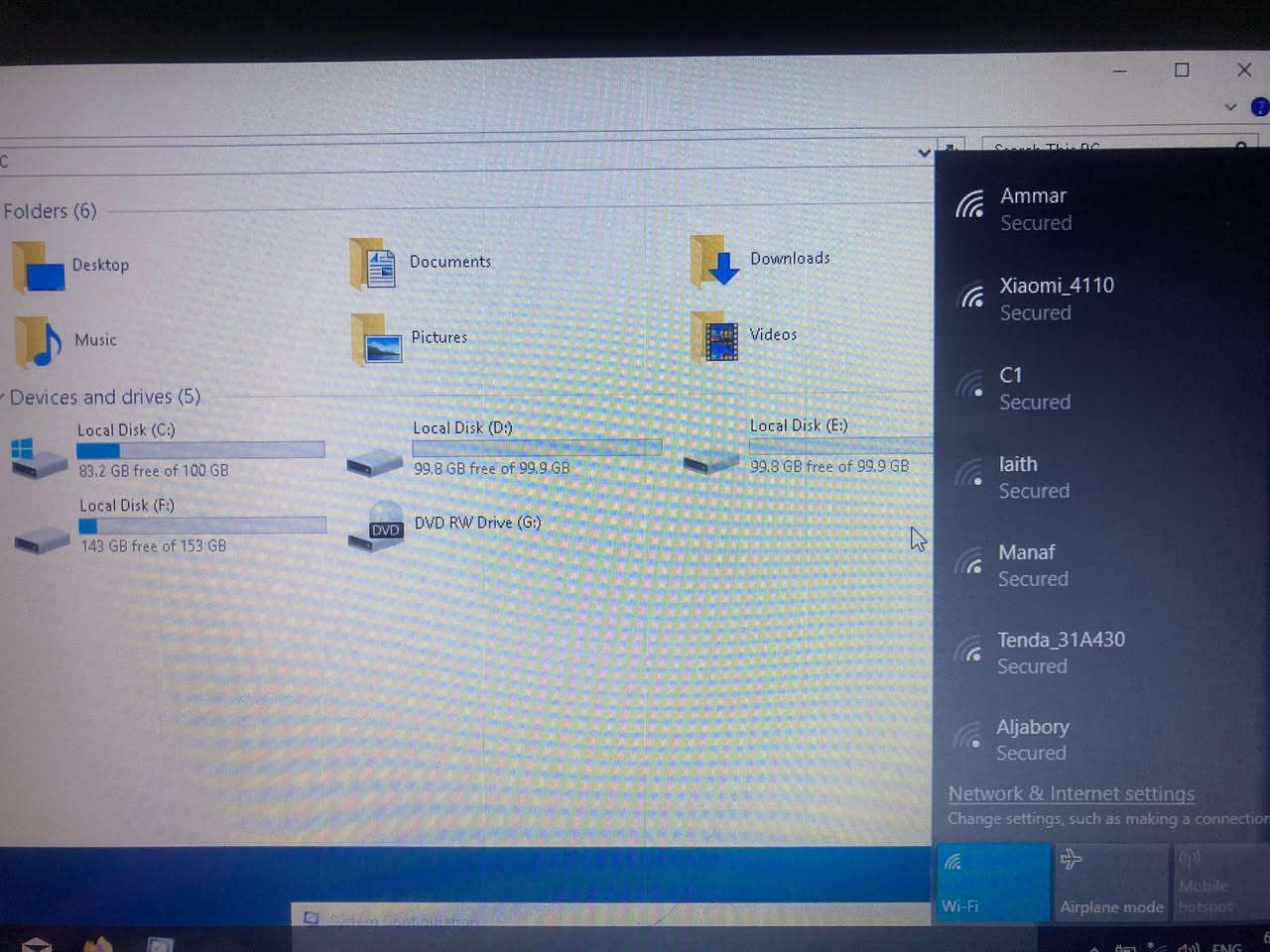Image resolution: width=1270 pixels, height=952 pixels.
Task: Open the Documents folder
Action: (422, 263)
